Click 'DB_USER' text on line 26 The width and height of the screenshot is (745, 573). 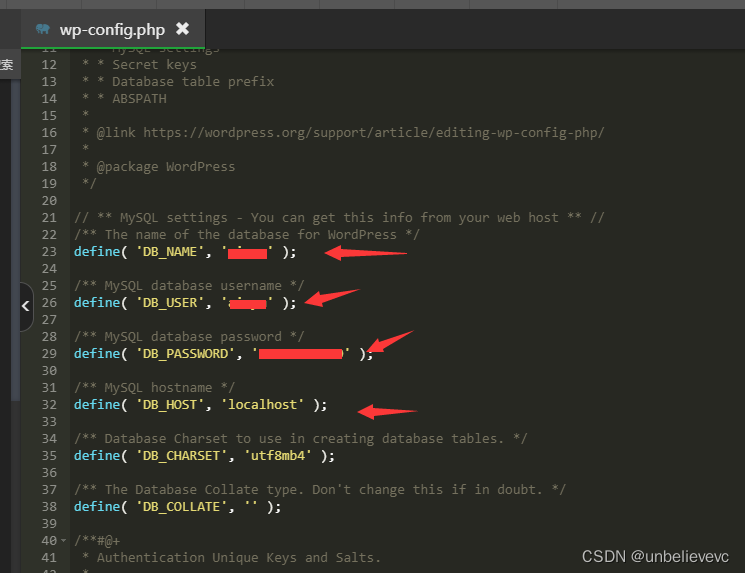[x=170, y=302]
